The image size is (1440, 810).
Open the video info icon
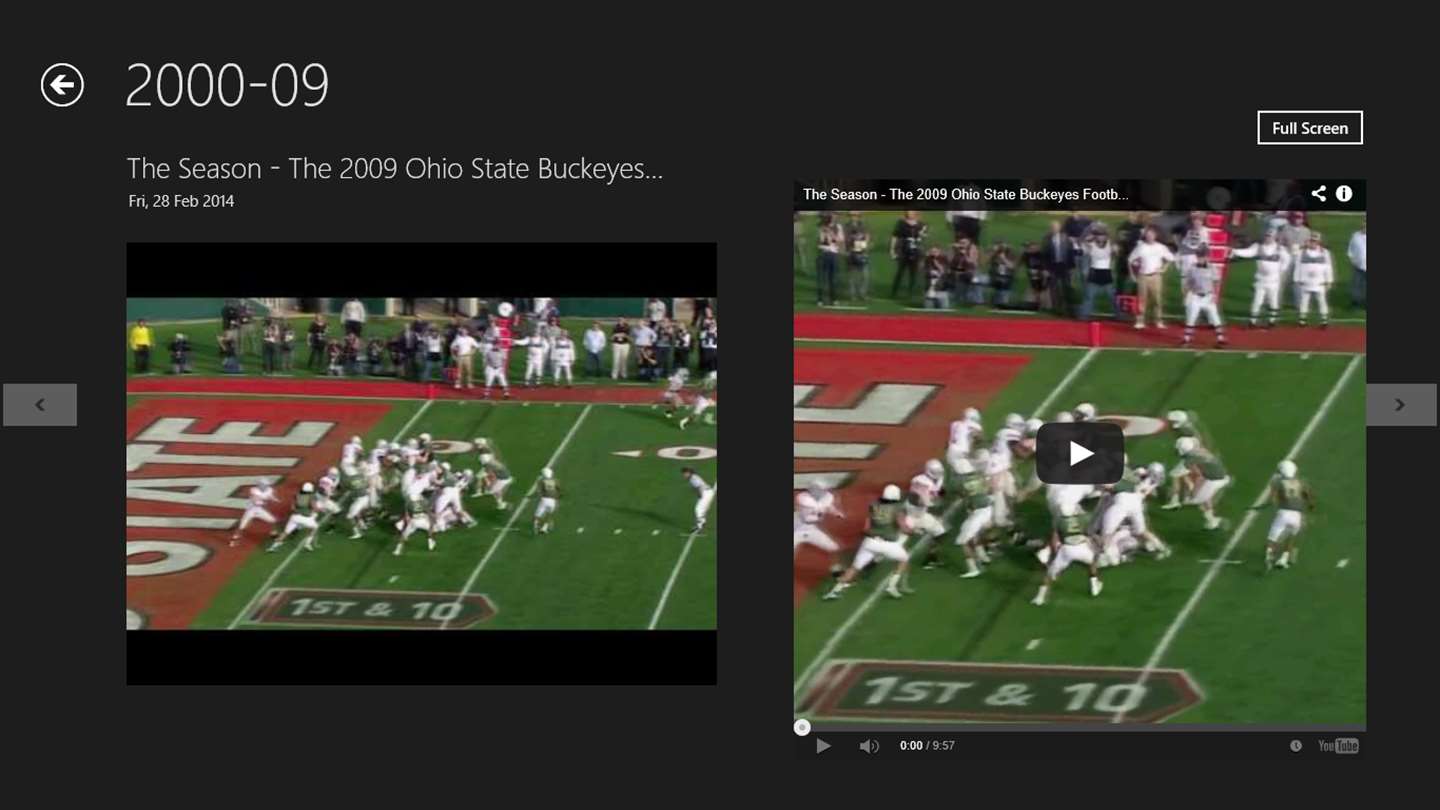[1344, 194]
